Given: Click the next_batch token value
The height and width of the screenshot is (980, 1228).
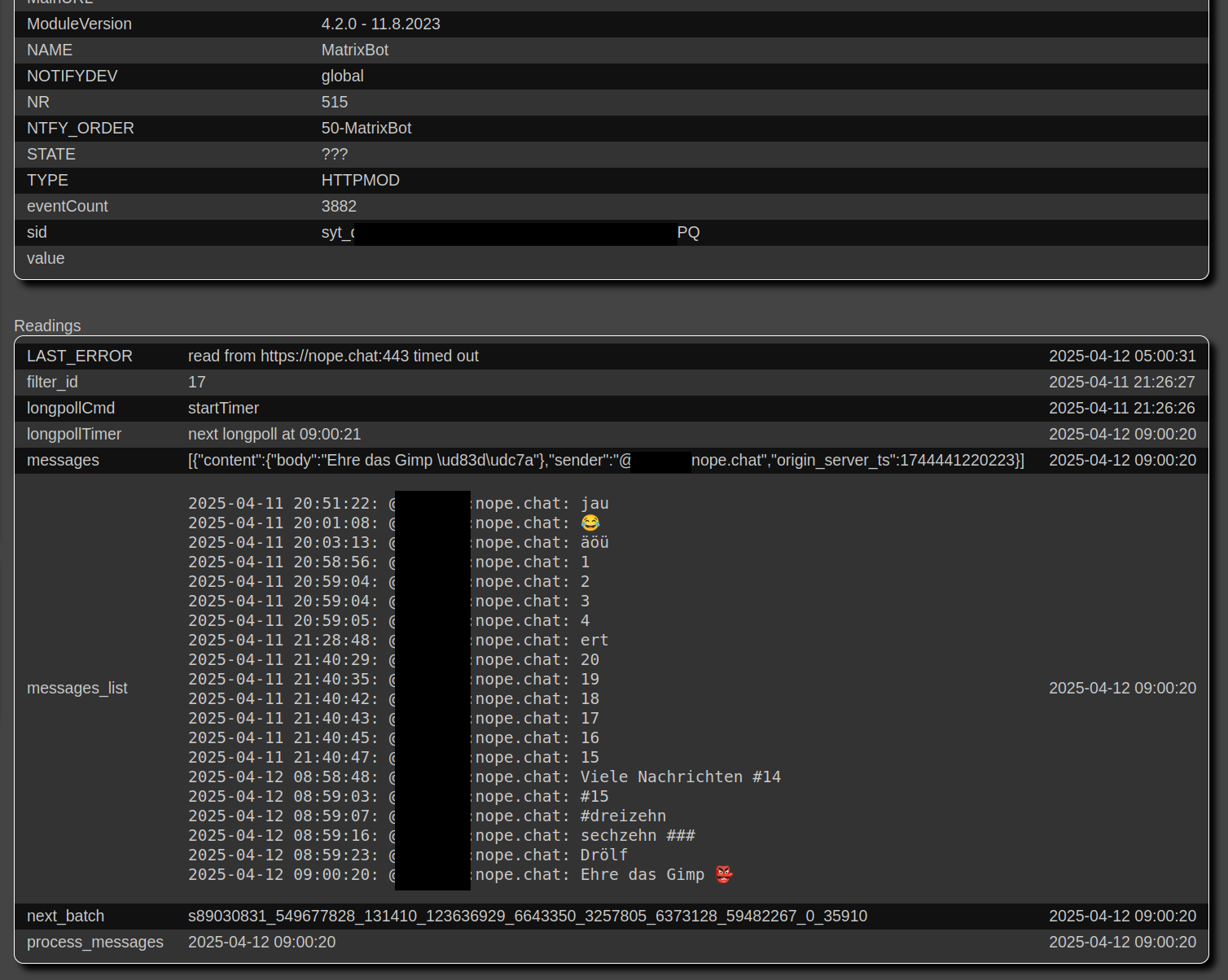Looking at the screenshot, I should click(527, 916).
